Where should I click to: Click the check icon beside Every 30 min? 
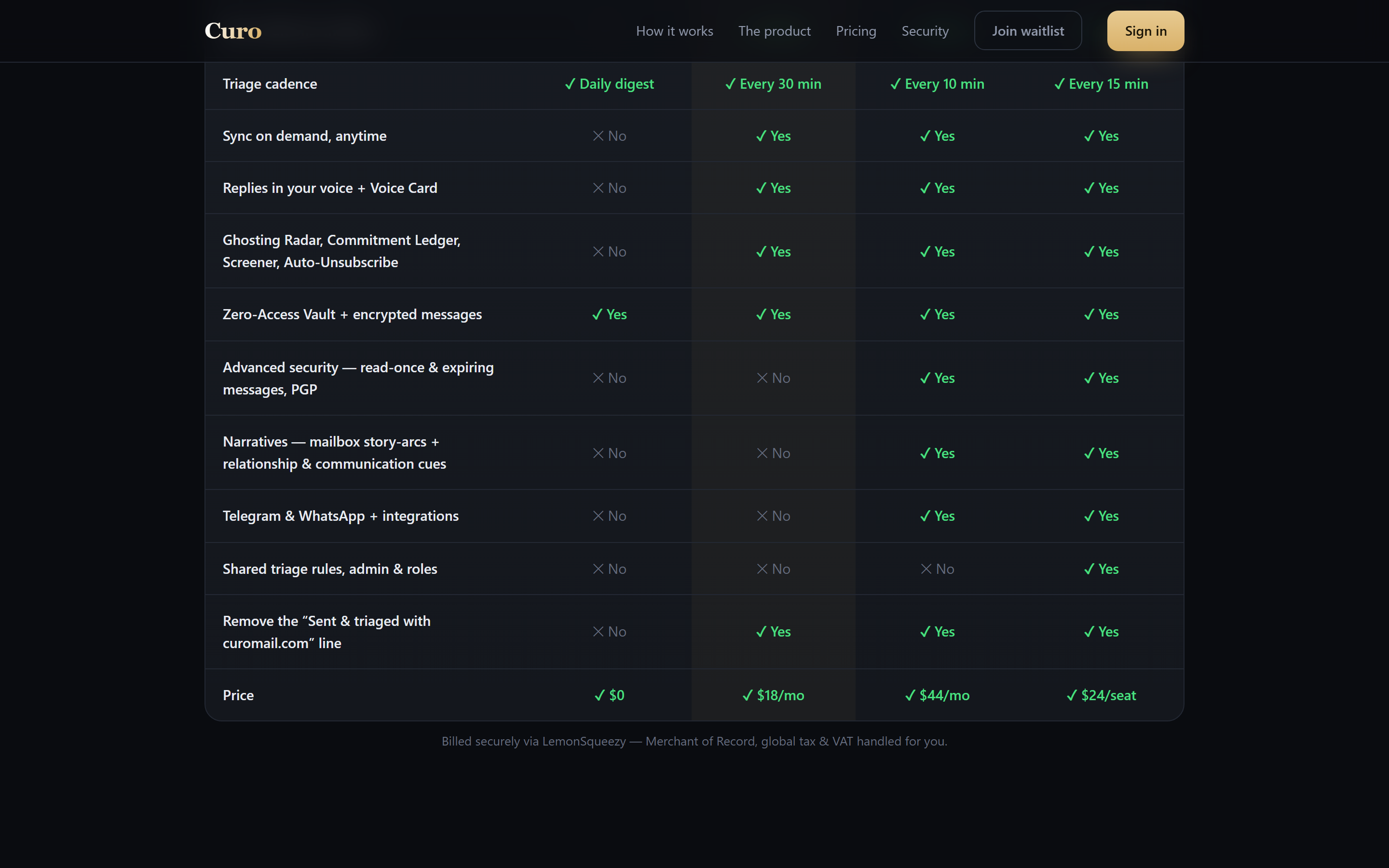pyautogui.click(x=730, y=84)
